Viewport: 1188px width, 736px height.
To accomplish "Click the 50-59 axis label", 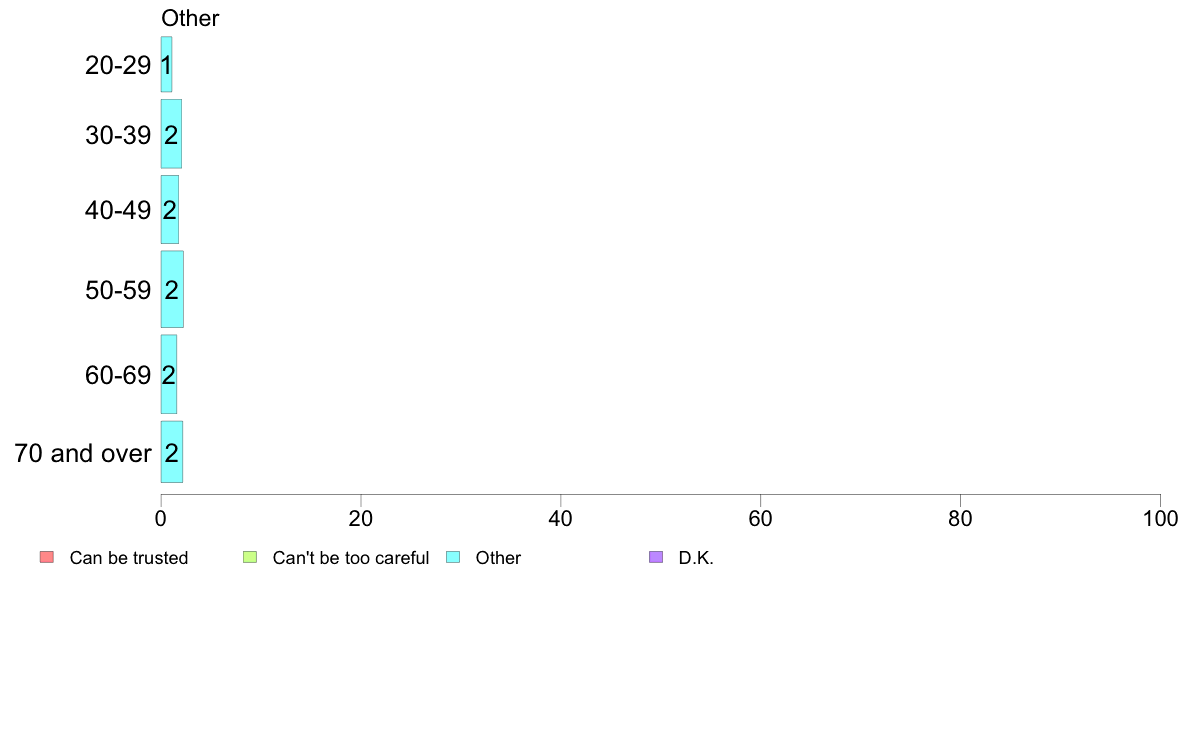I will [118, 290].
